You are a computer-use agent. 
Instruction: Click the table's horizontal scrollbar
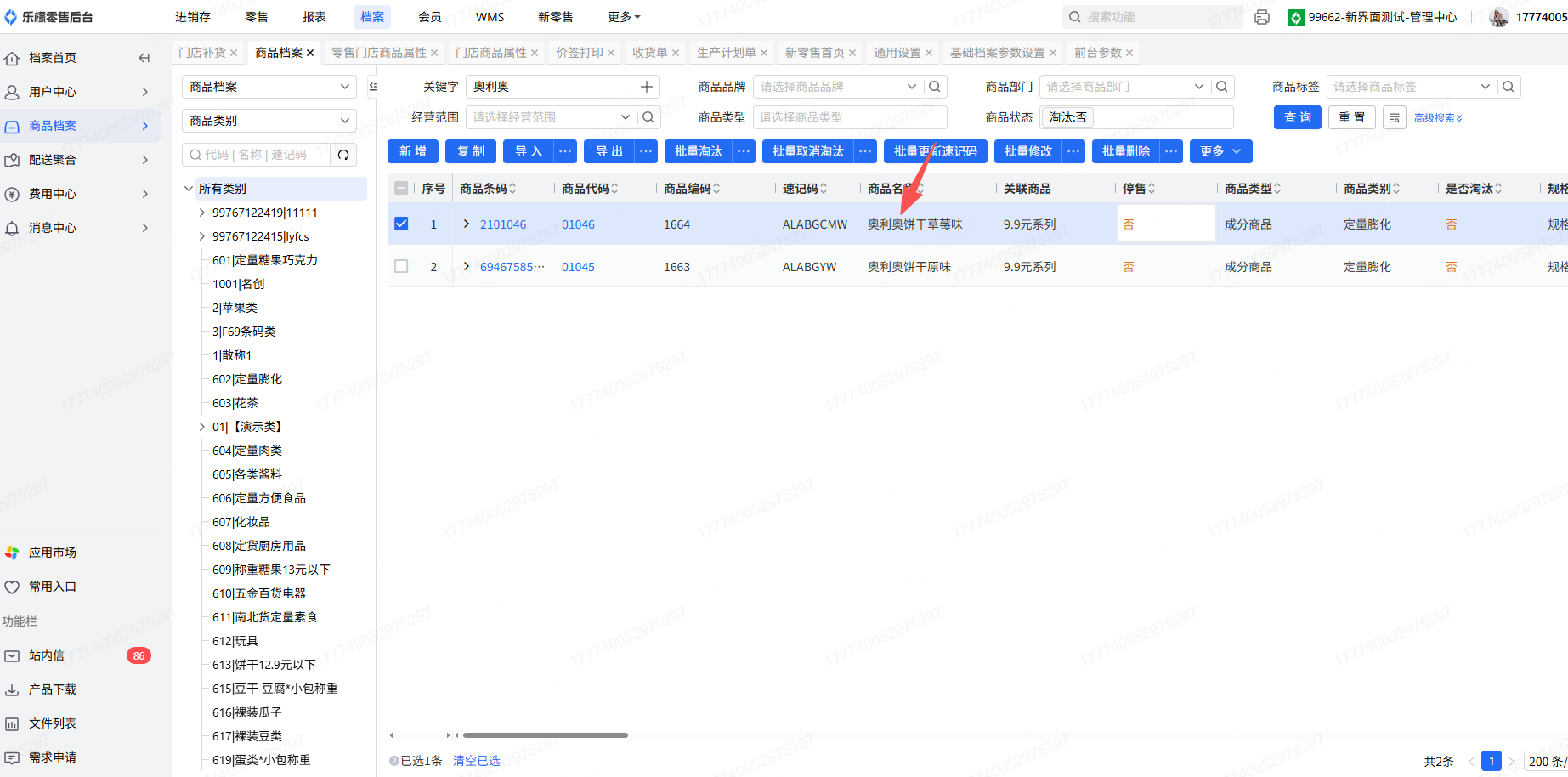(x=546, y=735)
